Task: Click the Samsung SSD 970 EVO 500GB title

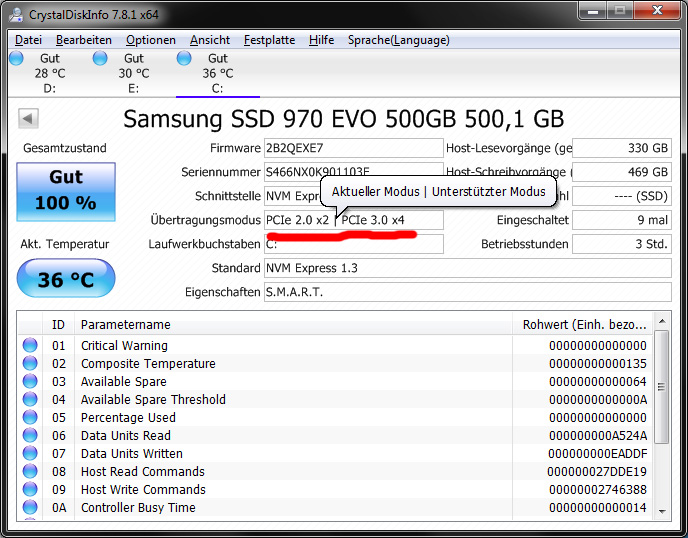Action: click(x=344, y=118)
